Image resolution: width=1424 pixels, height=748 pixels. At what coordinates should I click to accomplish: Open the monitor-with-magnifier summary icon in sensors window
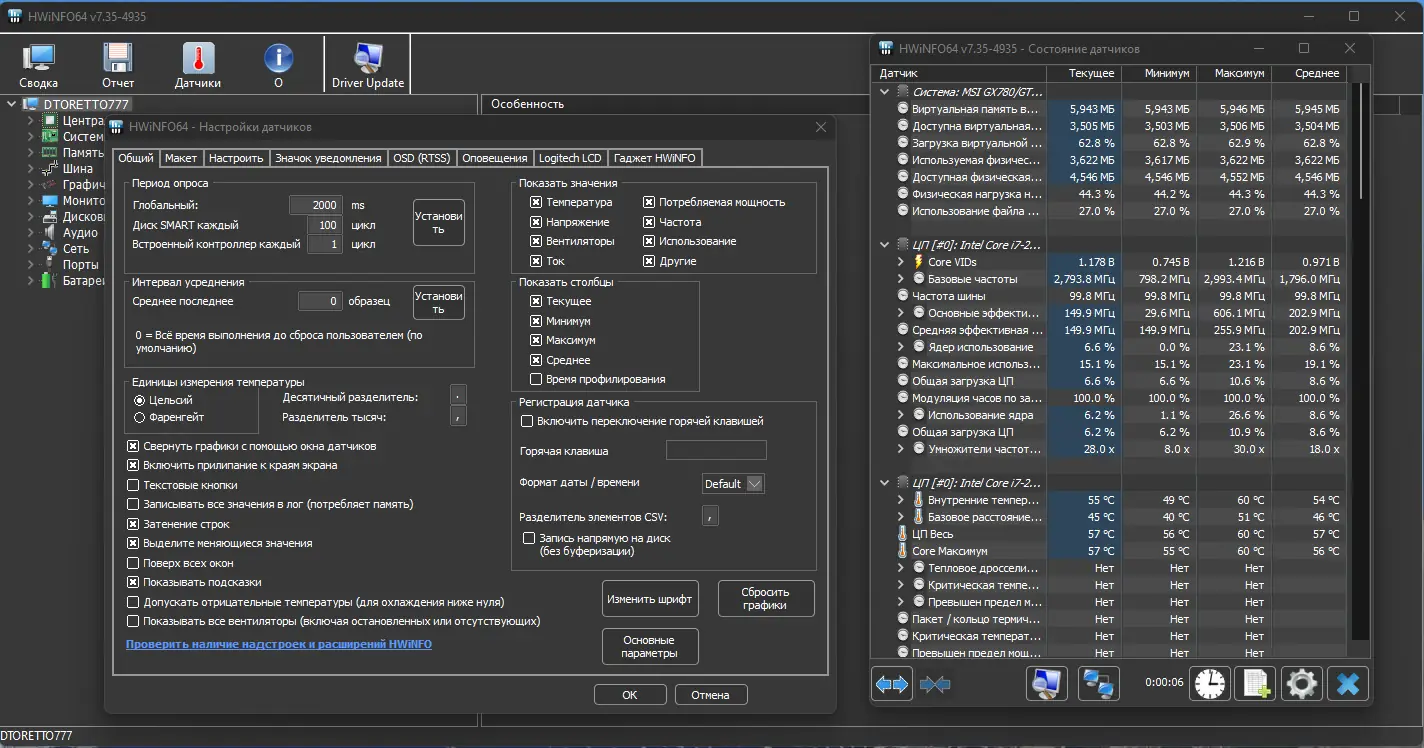pyautogui.click(x=1047, y=684)
